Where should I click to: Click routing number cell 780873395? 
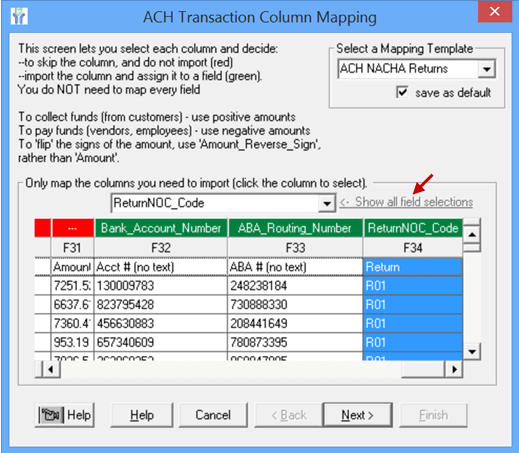click(x=295, y=342)
